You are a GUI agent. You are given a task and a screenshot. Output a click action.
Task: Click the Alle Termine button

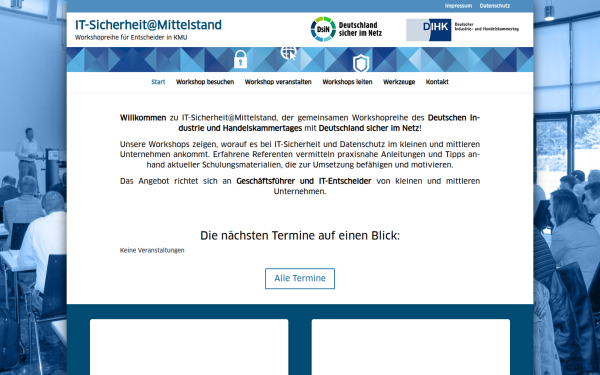[300, 279]
